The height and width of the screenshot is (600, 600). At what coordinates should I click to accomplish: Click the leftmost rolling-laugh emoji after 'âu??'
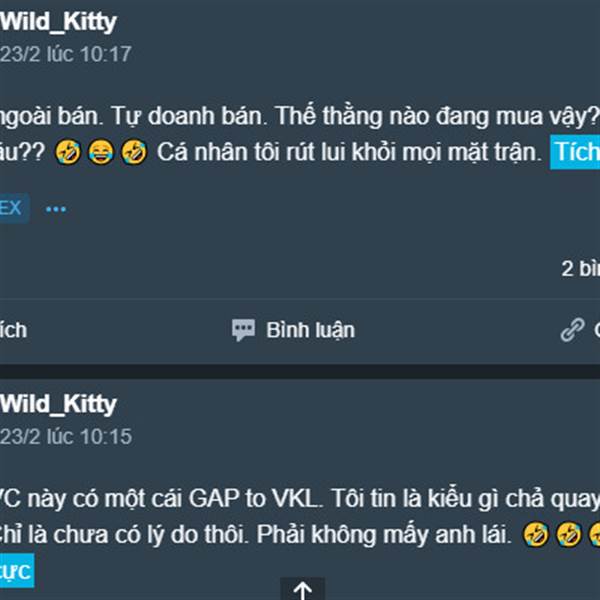68,152
